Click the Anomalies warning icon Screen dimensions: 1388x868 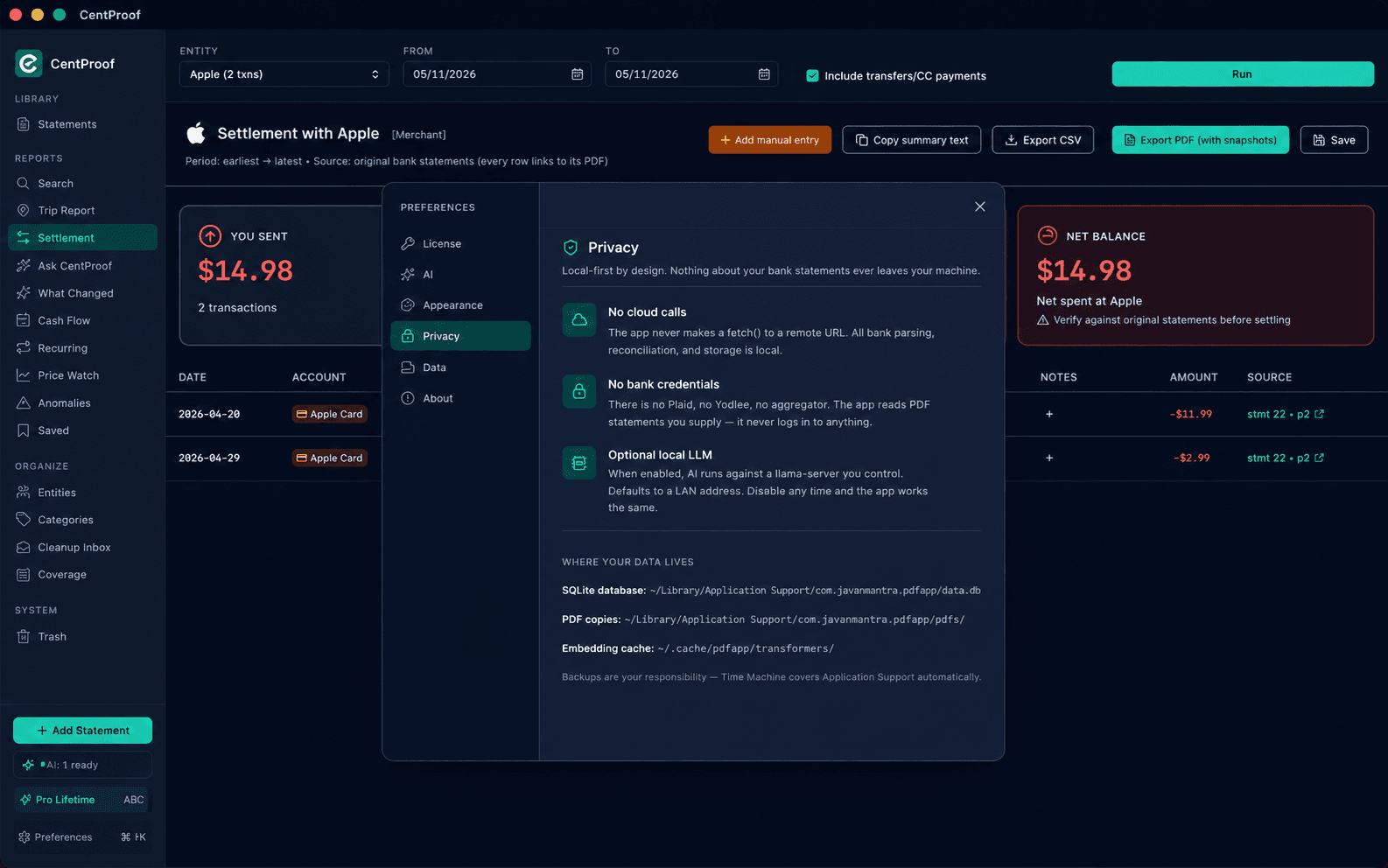[x=24, y=403]
